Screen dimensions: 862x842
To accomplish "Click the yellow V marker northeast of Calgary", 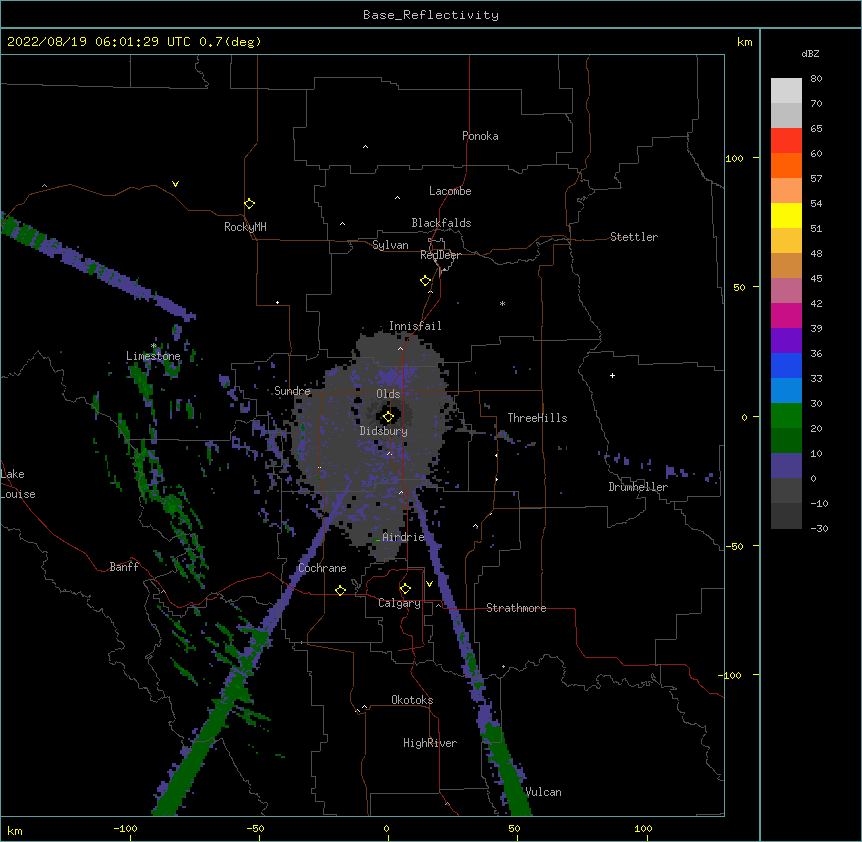I will 429,584.
